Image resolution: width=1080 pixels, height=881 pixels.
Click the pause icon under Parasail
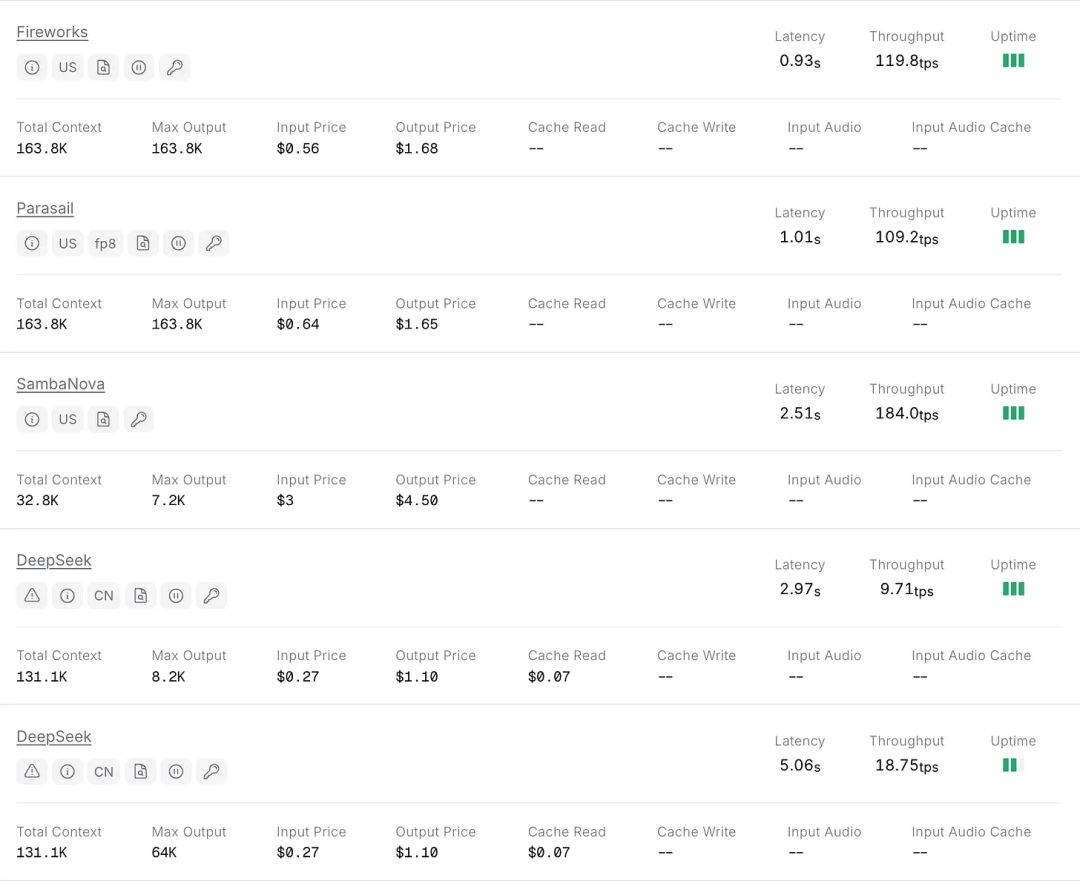pos(178,244)
